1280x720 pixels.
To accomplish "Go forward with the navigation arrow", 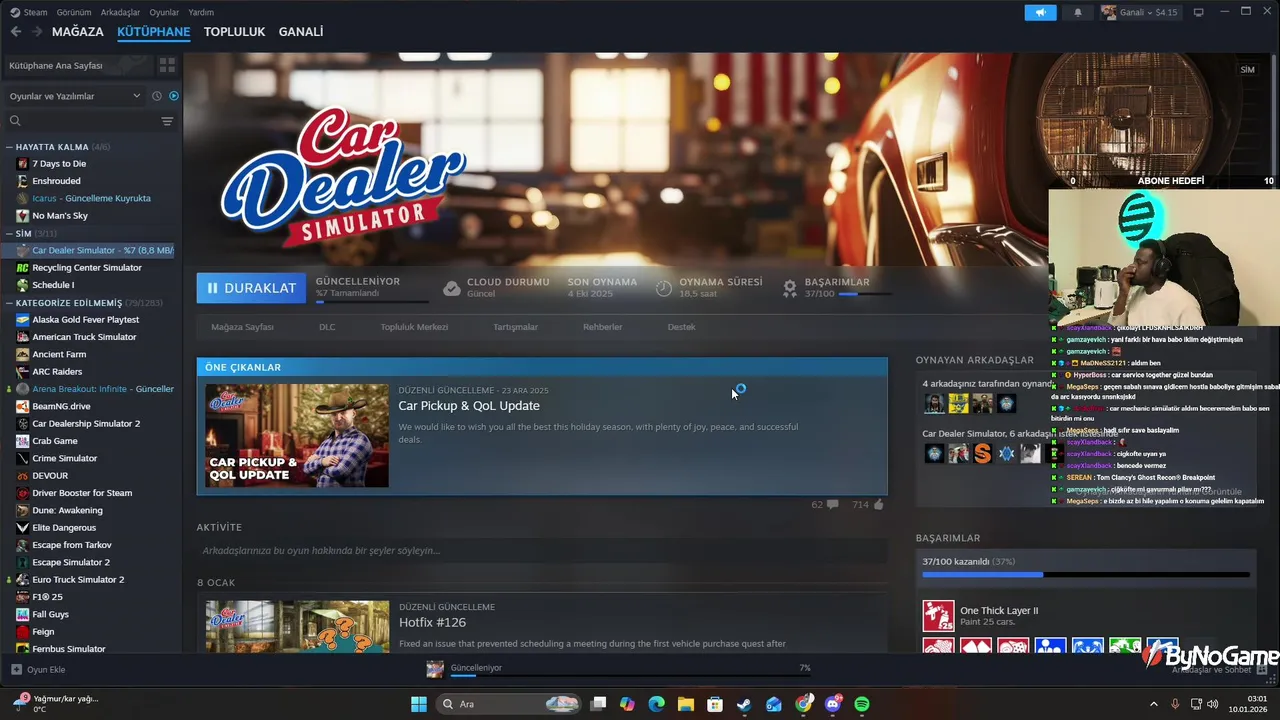I will point(37,32).
